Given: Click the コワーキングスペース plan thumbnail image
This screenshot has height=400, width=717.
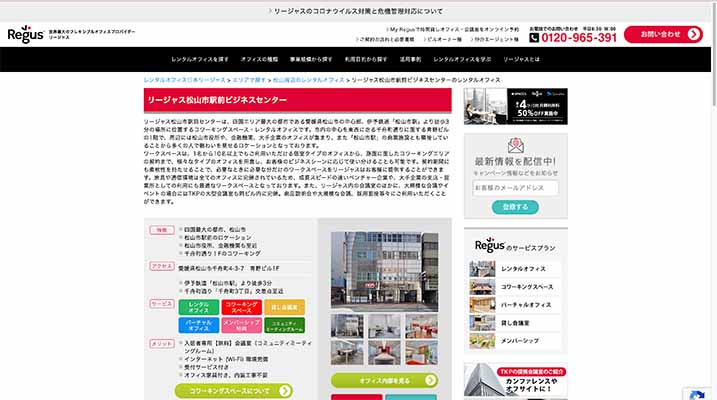Looking at the screenshot, I should tap(482, 287).
